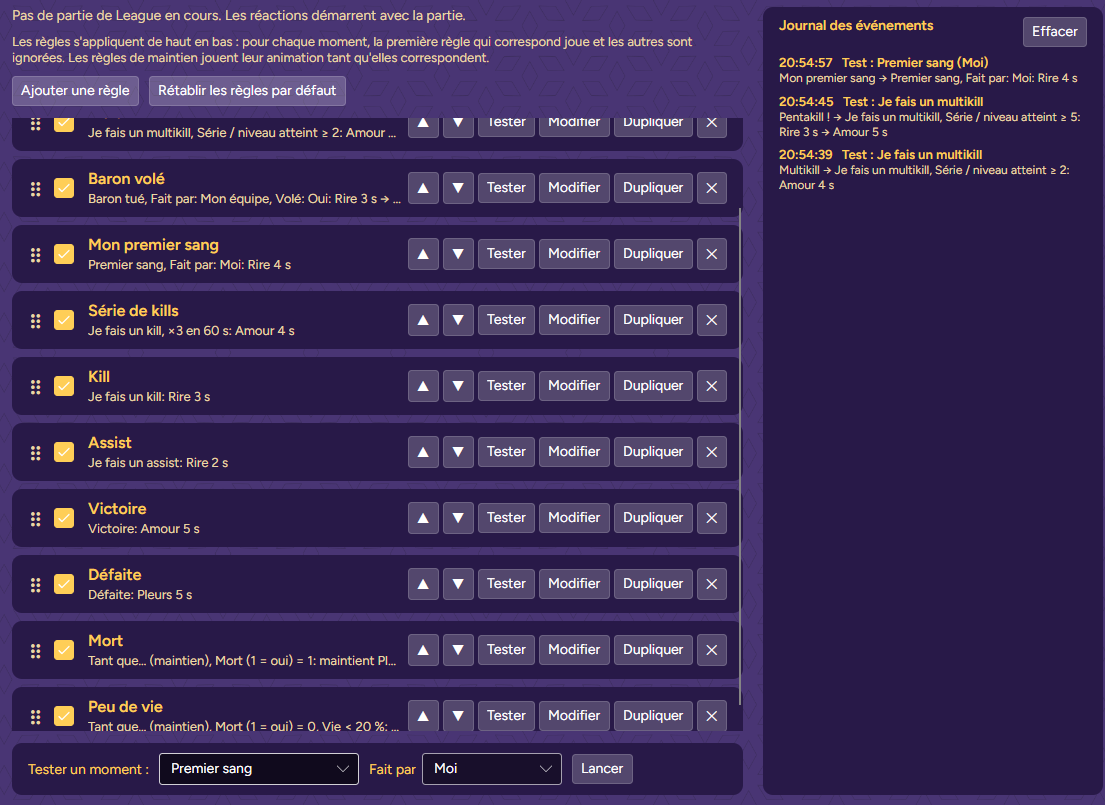Move the Baron volé rule down
Image resolution: width=1105 pixels, height=805 pixels.
coord(458,188)
